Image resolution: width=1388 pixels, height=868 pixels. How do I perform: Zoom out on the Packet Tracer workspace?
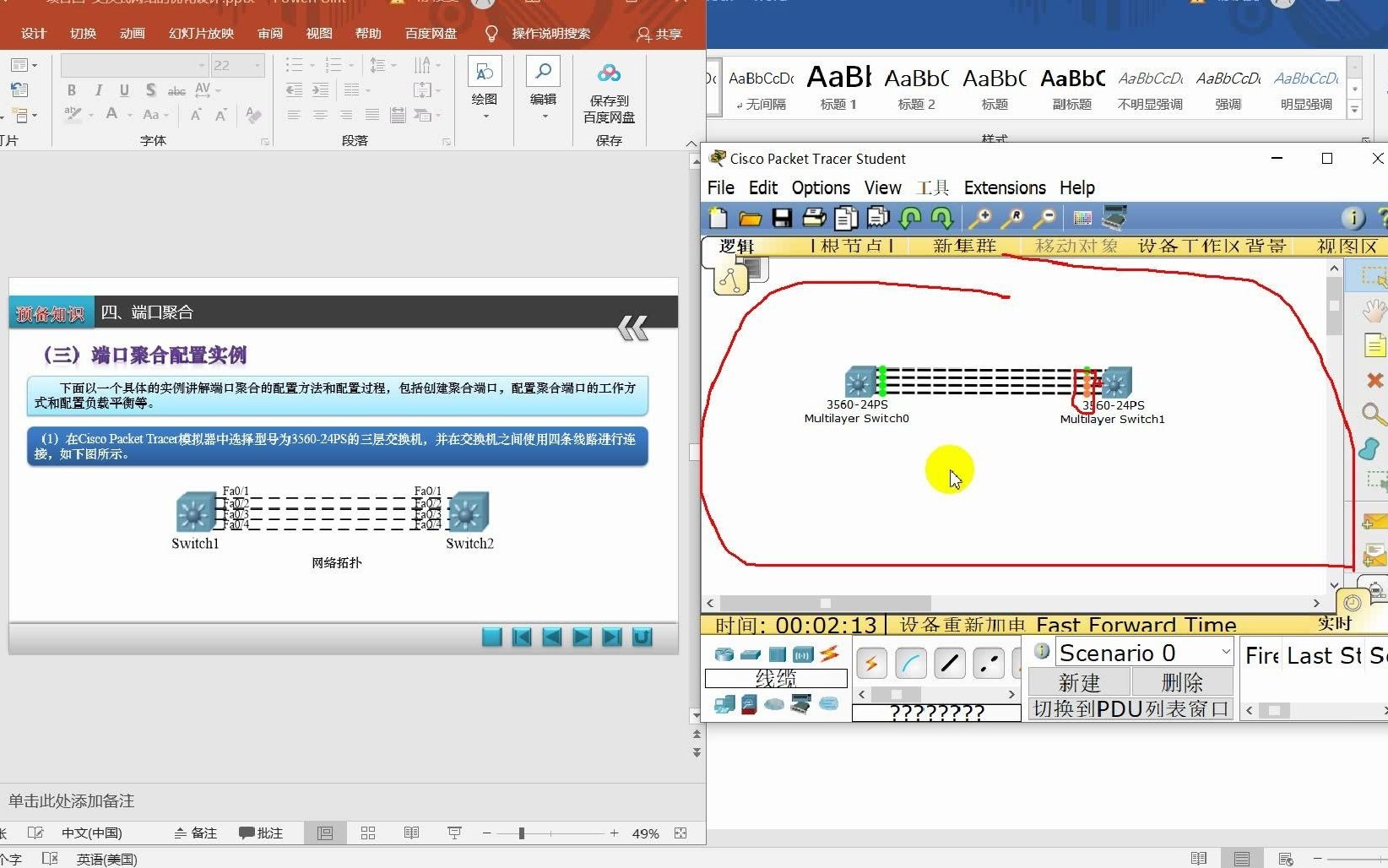click(x=1044, y=218)
